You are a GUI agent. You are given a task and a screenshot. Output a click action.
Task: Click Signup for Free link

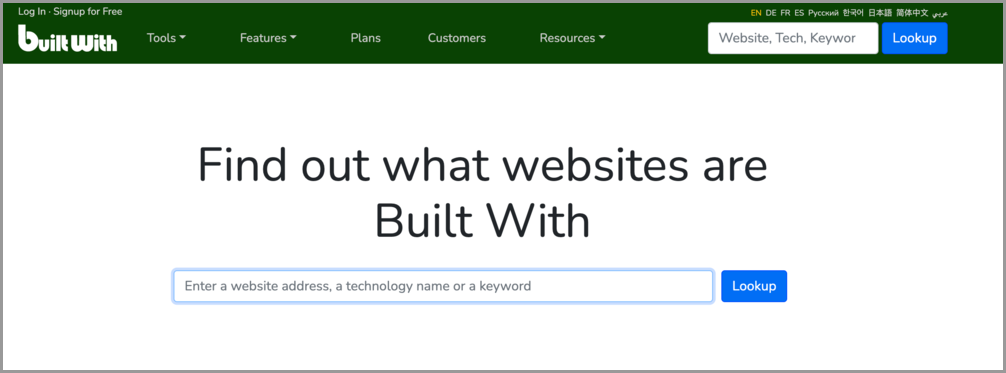tap(88, 12)
